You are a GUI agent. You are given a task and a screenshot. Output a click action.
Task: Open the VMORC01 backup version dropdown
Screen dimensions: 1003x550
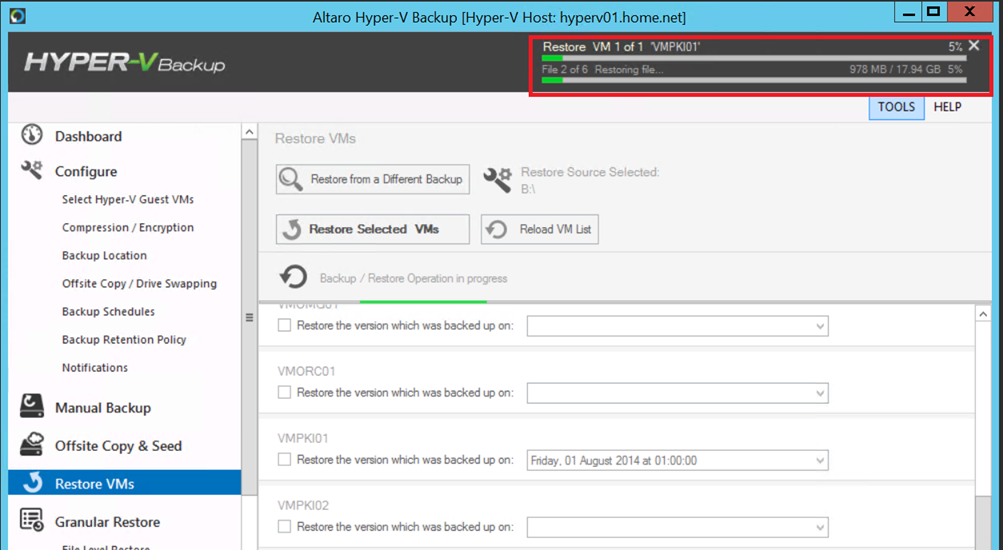coord(677,393)
